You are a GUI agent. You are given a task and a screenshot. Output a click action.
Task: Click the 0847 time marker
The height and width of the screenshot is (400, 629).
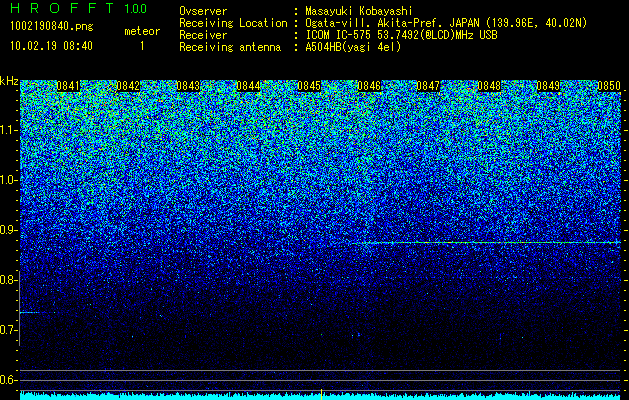pos(428,86)
